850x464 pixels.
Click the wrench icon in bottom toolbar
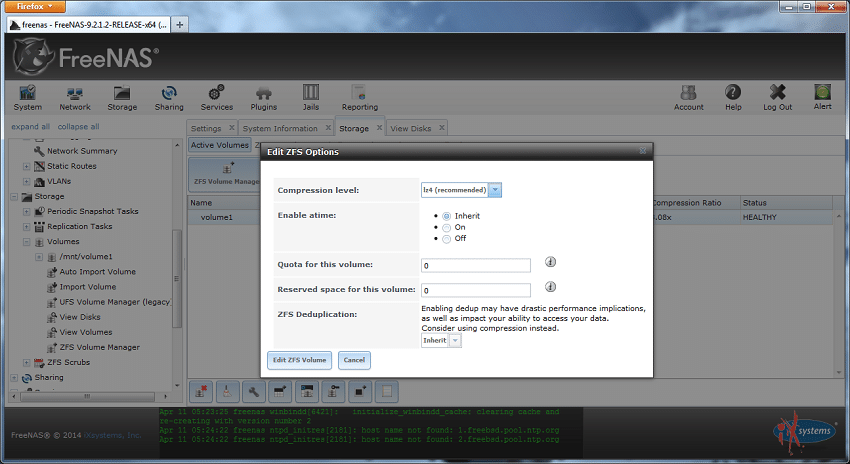(x=254, y=391)
